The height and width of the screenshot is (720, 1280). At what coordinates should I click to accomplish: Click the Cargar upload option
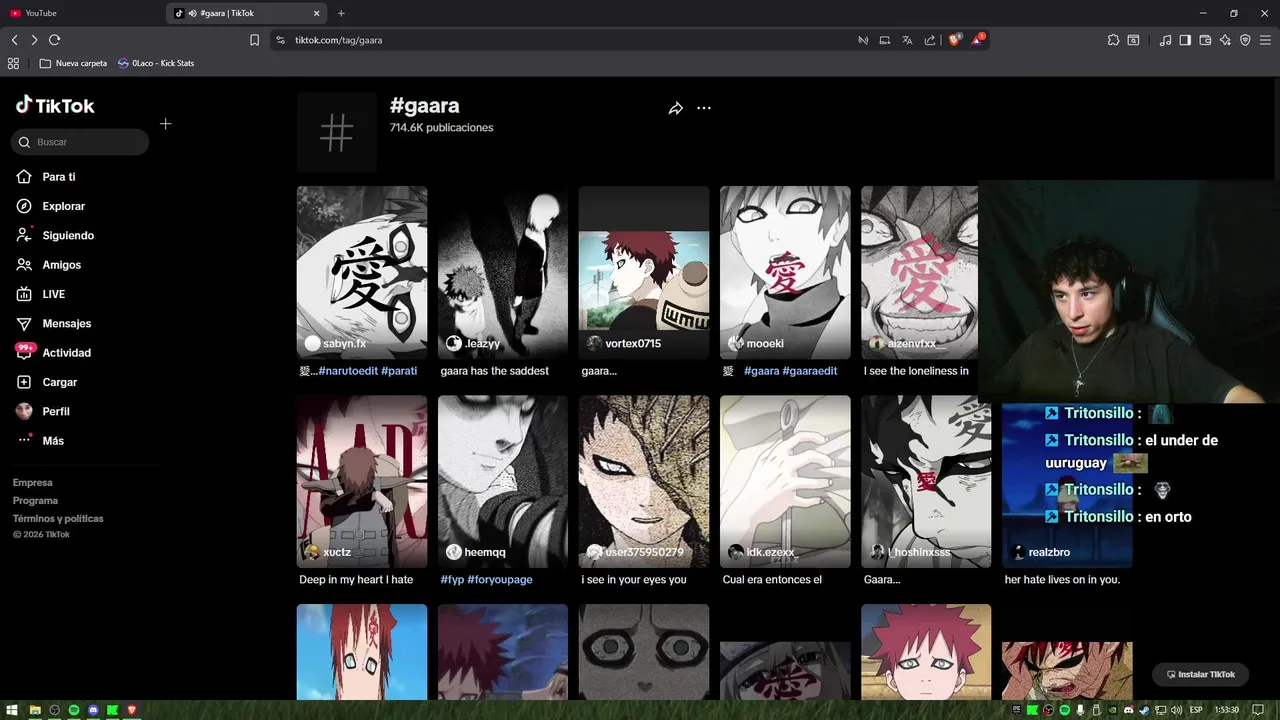[46, 382]
